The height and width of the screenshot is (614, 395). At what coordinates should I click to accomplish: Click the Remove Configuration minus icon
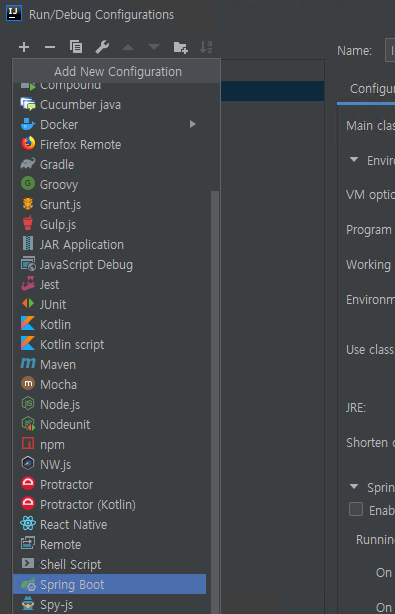[x=50, y=47]
